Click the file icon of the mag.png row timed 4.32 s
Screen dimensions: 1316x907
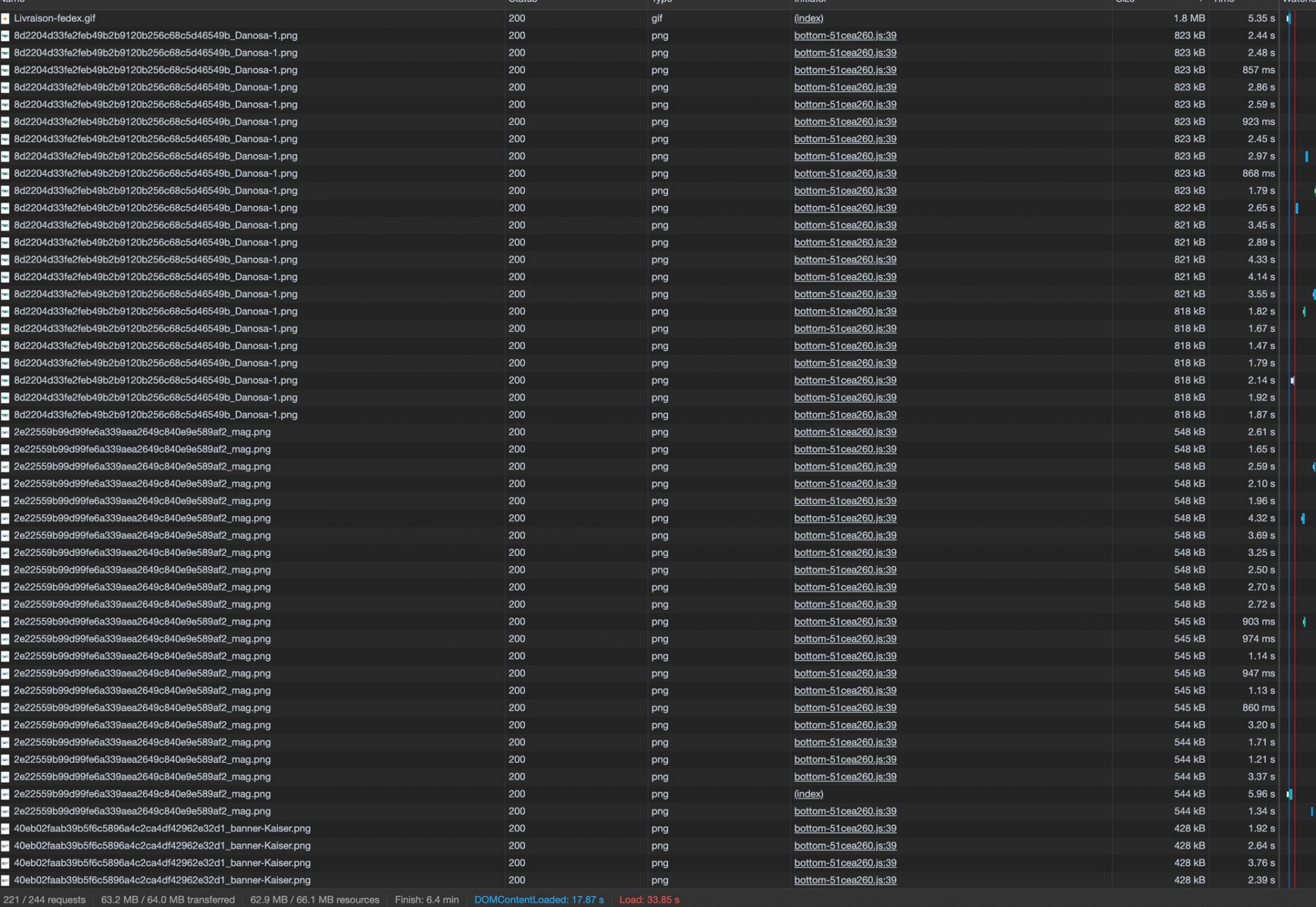tap(5, 518)
